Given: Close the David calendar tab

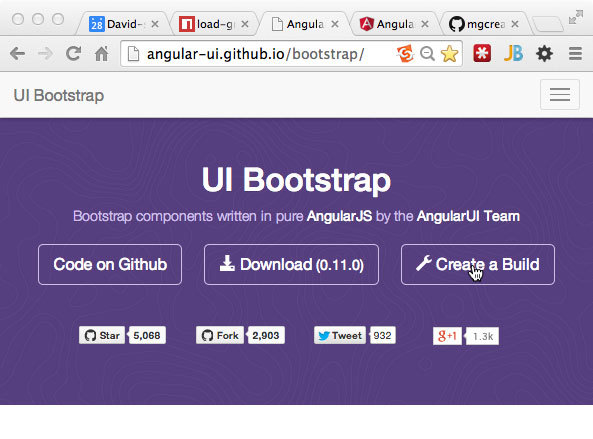Looking at the screenshot, I should click(155, 24).
